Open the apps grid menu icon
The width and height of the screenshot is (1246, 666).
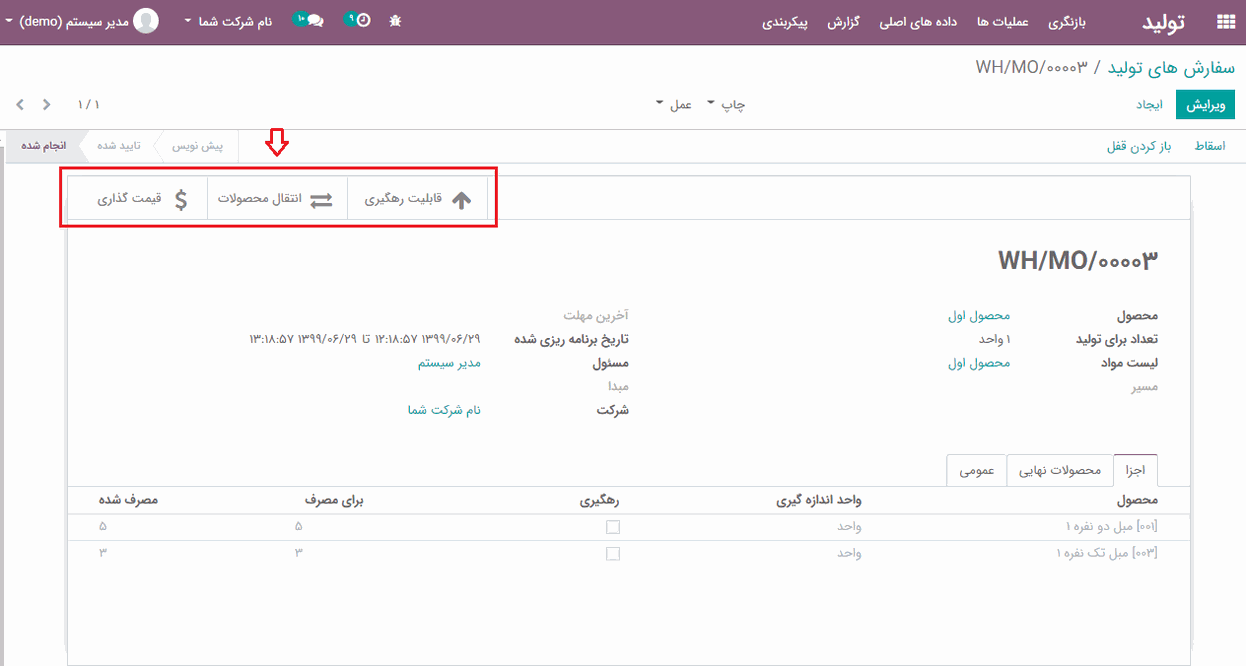pyautogui.click(x=1225, y=22)
